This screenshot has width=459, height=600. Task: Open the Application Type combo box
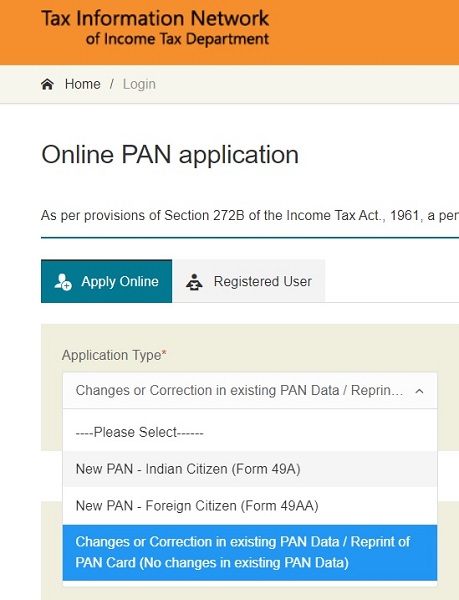pyautogui.click(x=250, y=390)
